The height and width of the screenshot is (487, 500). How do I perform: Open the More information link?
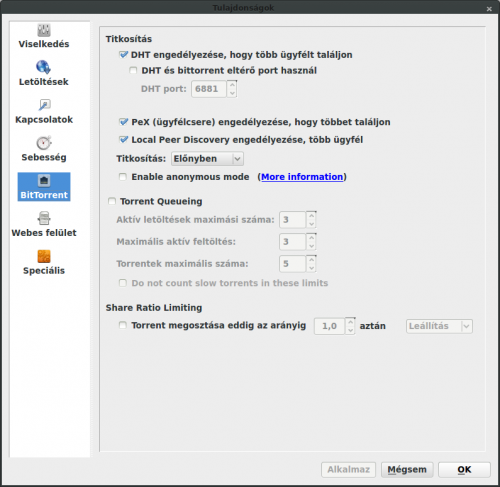(x=302, y=177)
